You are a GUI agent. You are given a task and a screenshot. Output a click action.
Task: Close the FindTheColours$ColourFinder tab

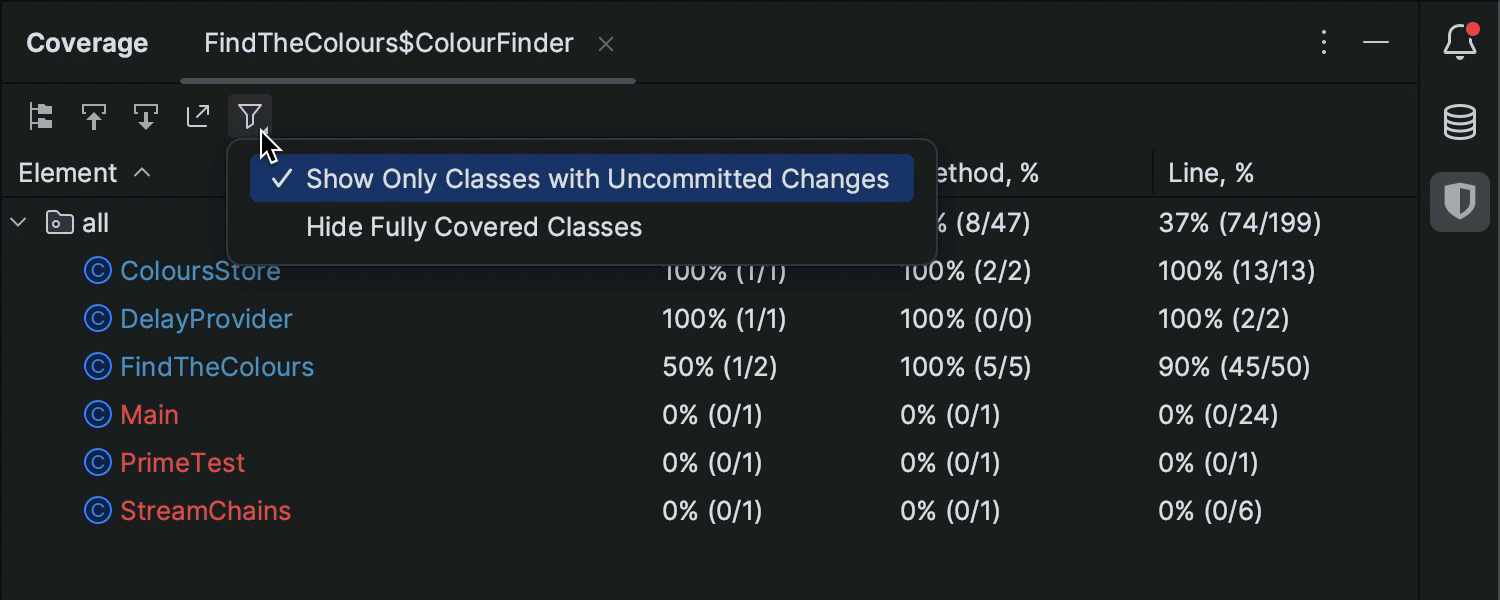[606, 44]
